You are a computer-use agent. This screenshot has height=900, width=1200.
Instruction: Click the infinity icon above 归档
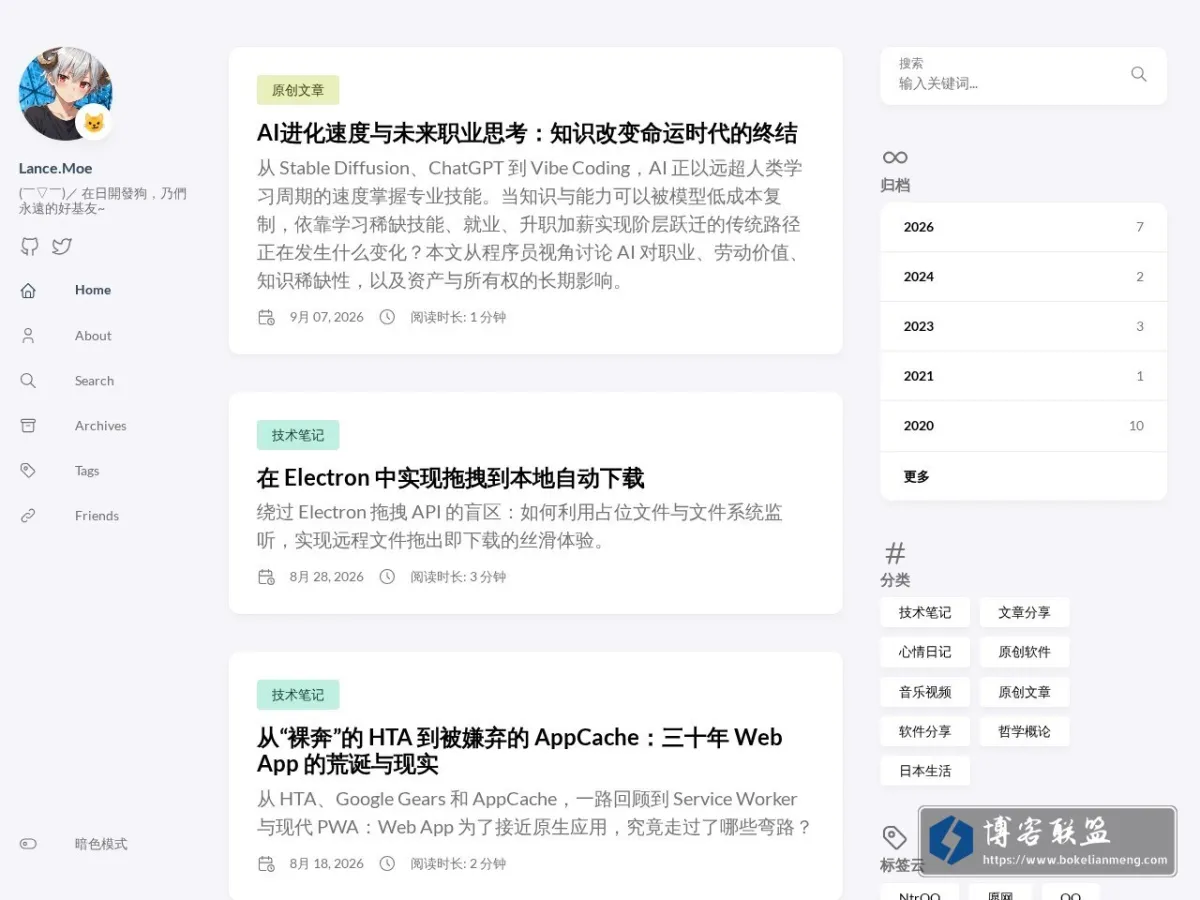pos(895,157)
